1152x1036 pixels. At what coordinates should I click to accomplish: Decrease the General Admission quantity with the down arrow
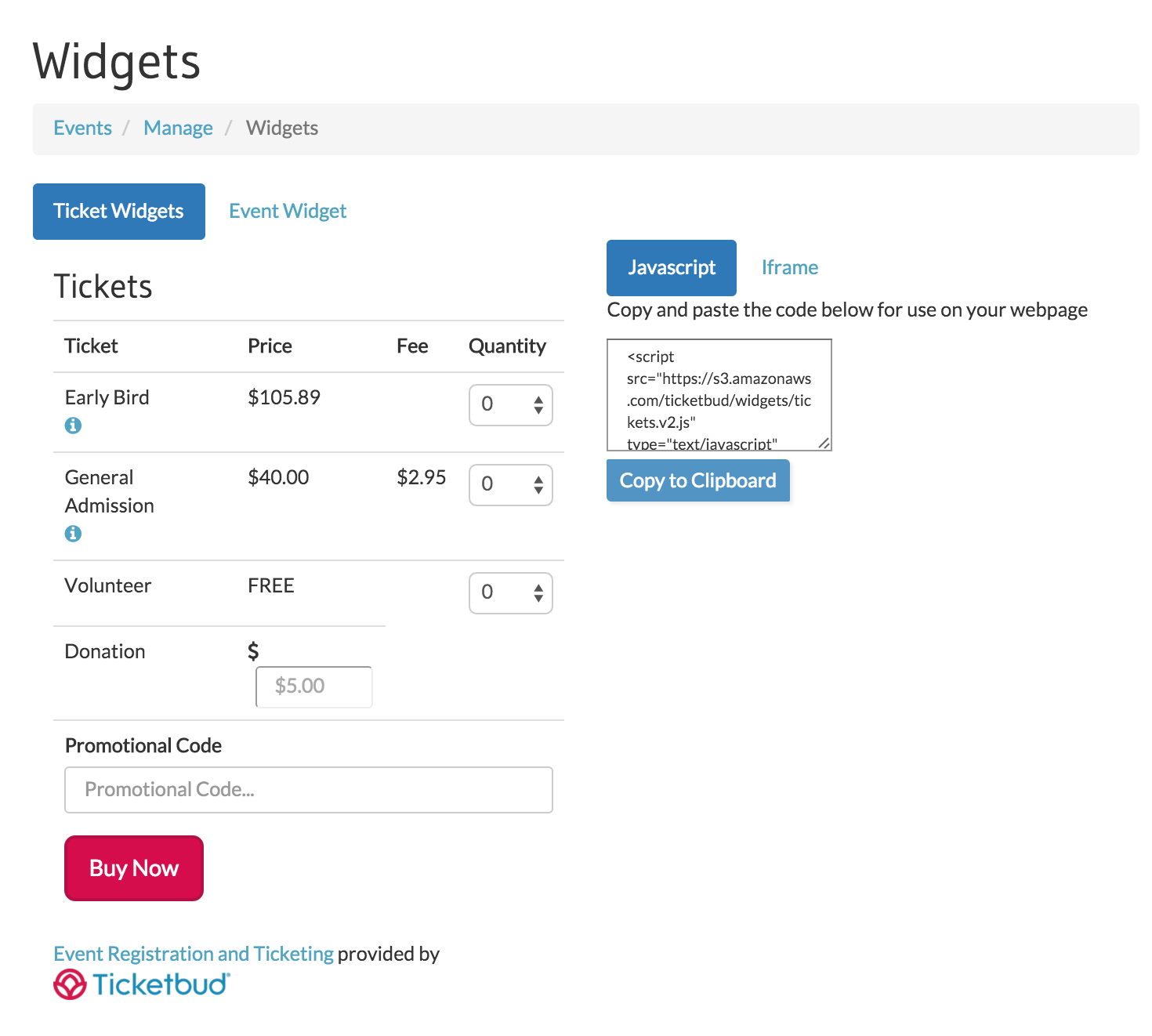click(x=538, y=491)
